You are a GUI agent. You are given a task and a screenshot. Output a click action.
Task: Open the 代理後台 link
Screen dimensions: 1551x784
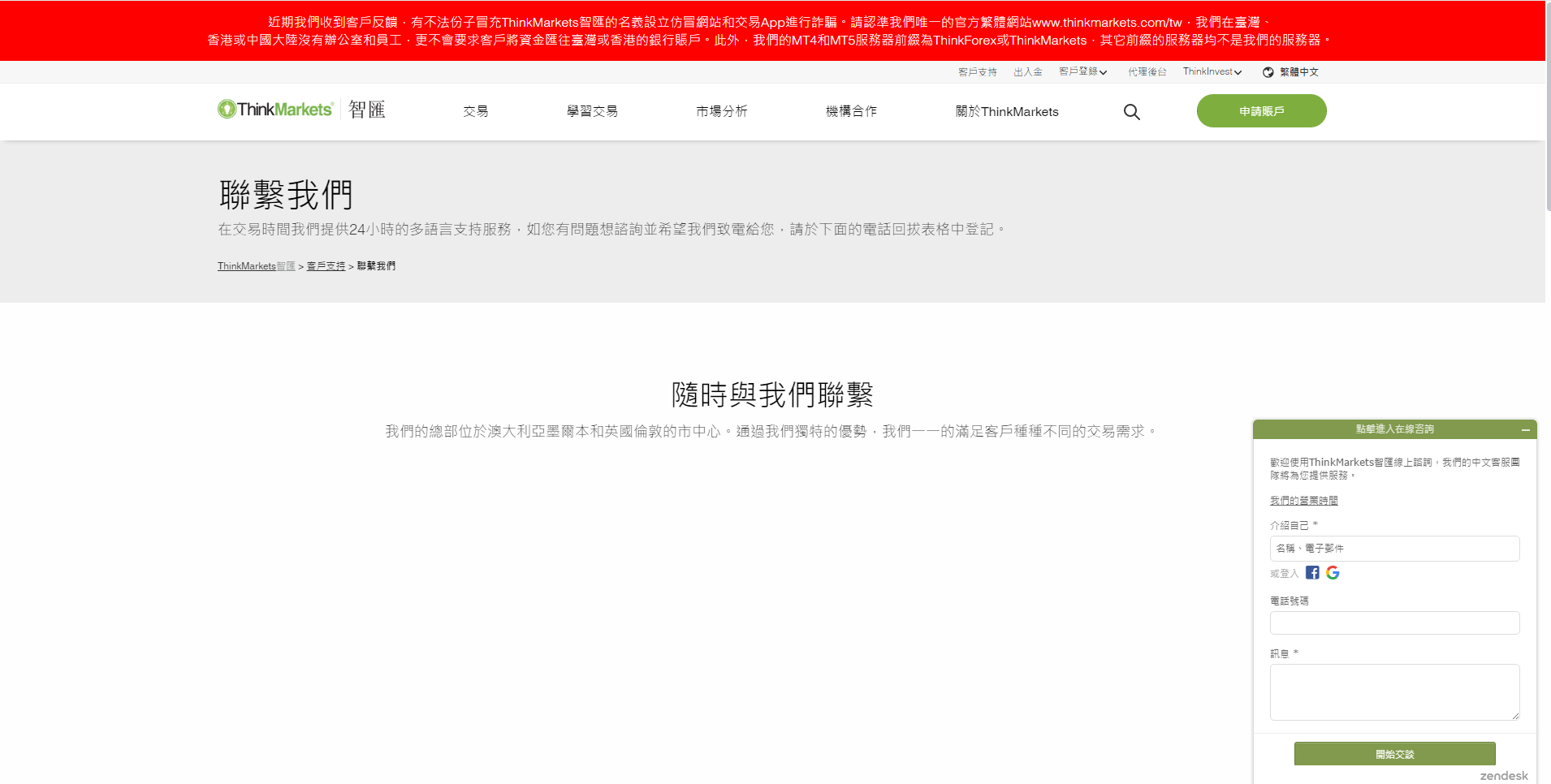click(1147, 72)
